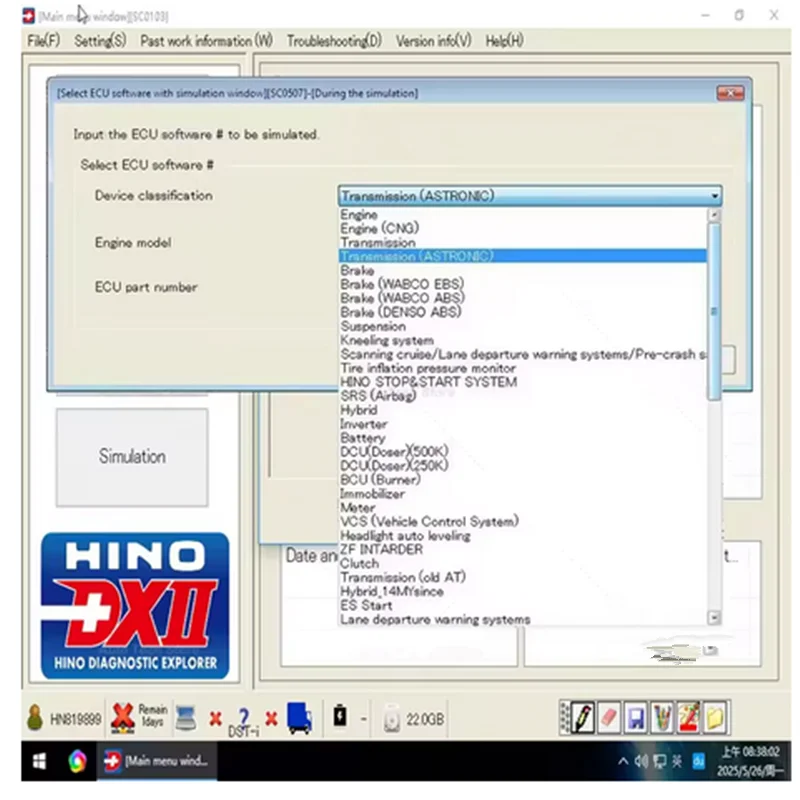Click the volume speaker tray icon
Viewport: 800px width, 800px height.
coord(641,762)
